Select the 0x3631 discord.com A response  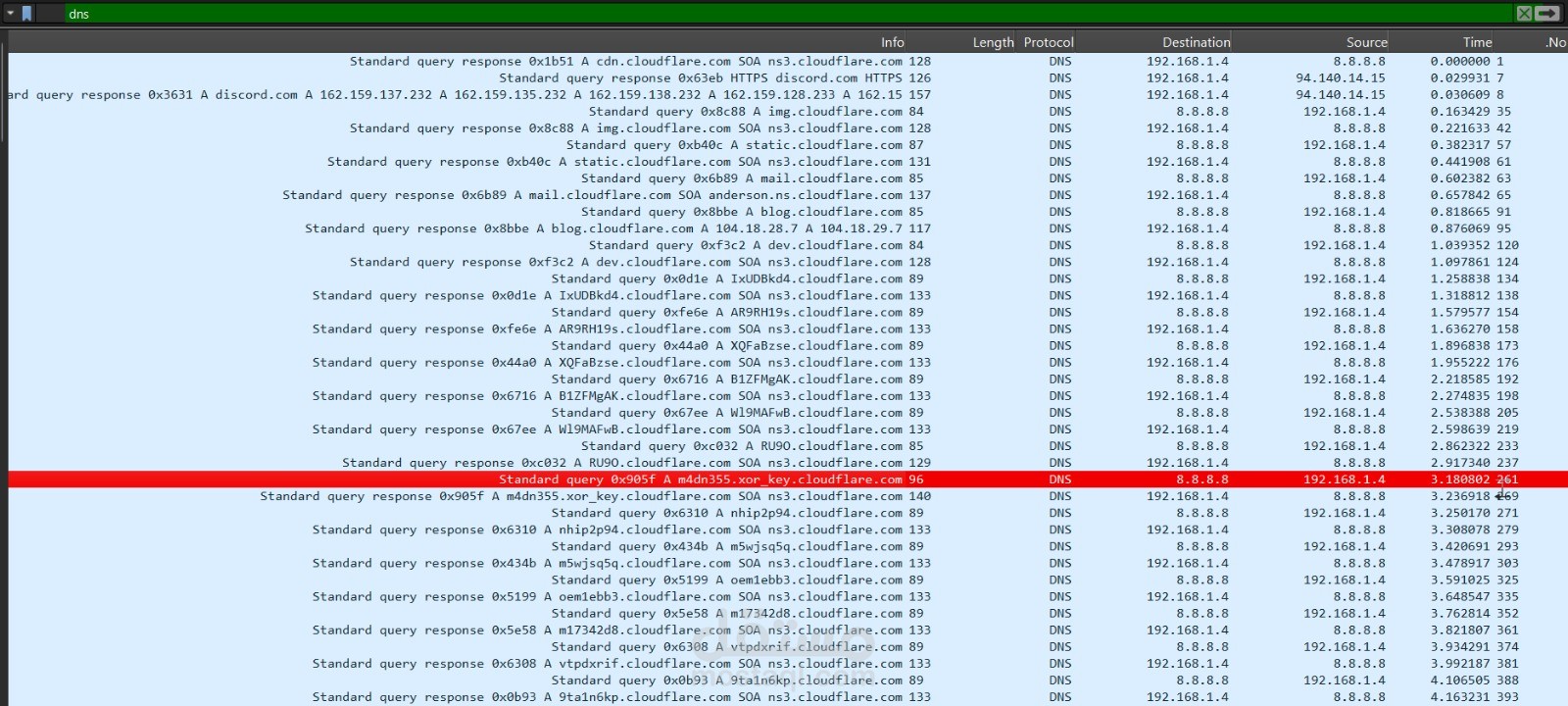788,94
